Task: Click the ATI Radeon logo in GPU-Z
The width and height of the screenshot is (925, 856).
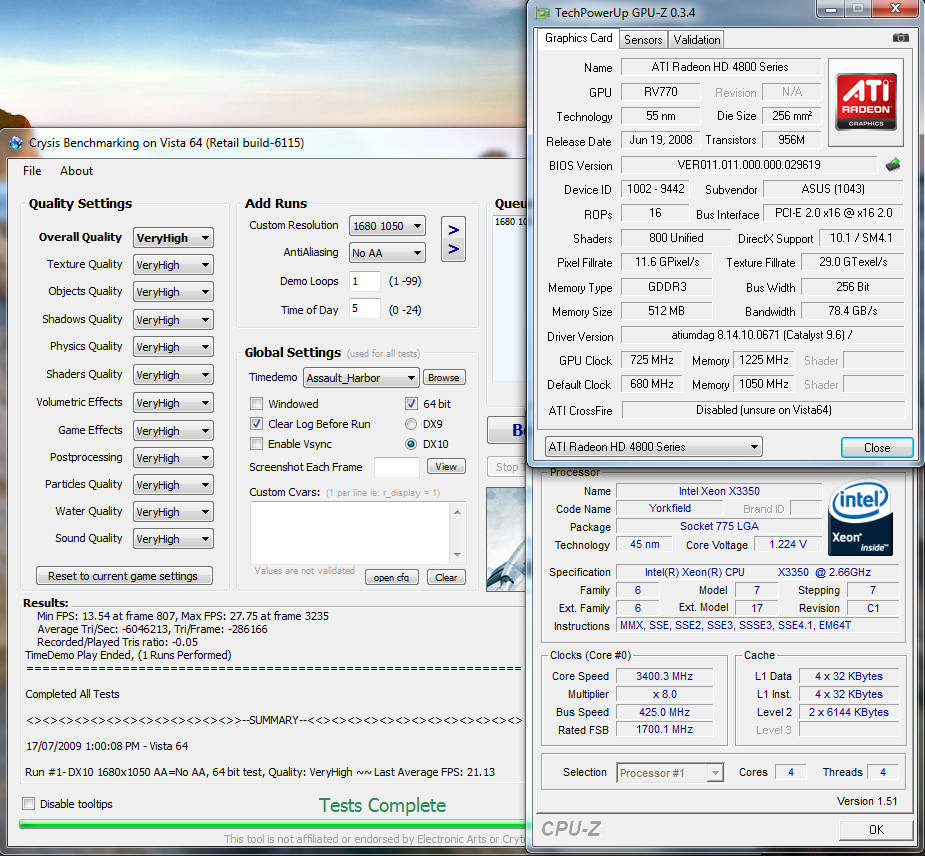Action: (865, 101)
